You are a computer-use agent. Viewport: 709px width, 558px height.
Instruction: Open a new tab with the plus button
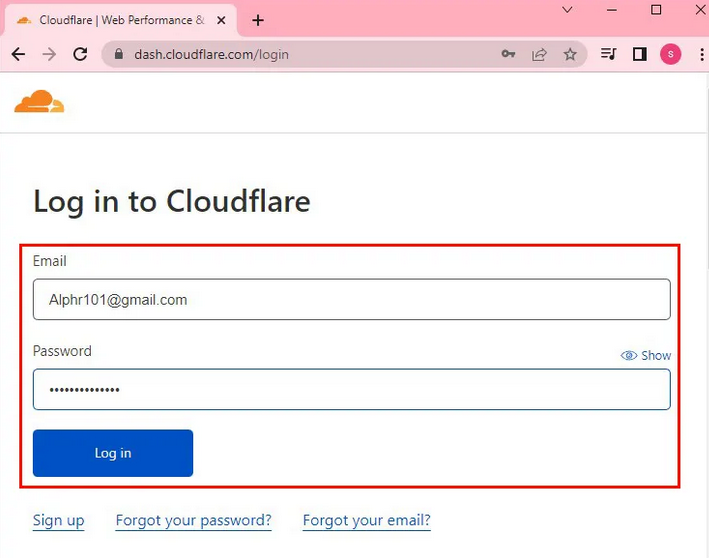click(258, 20)
